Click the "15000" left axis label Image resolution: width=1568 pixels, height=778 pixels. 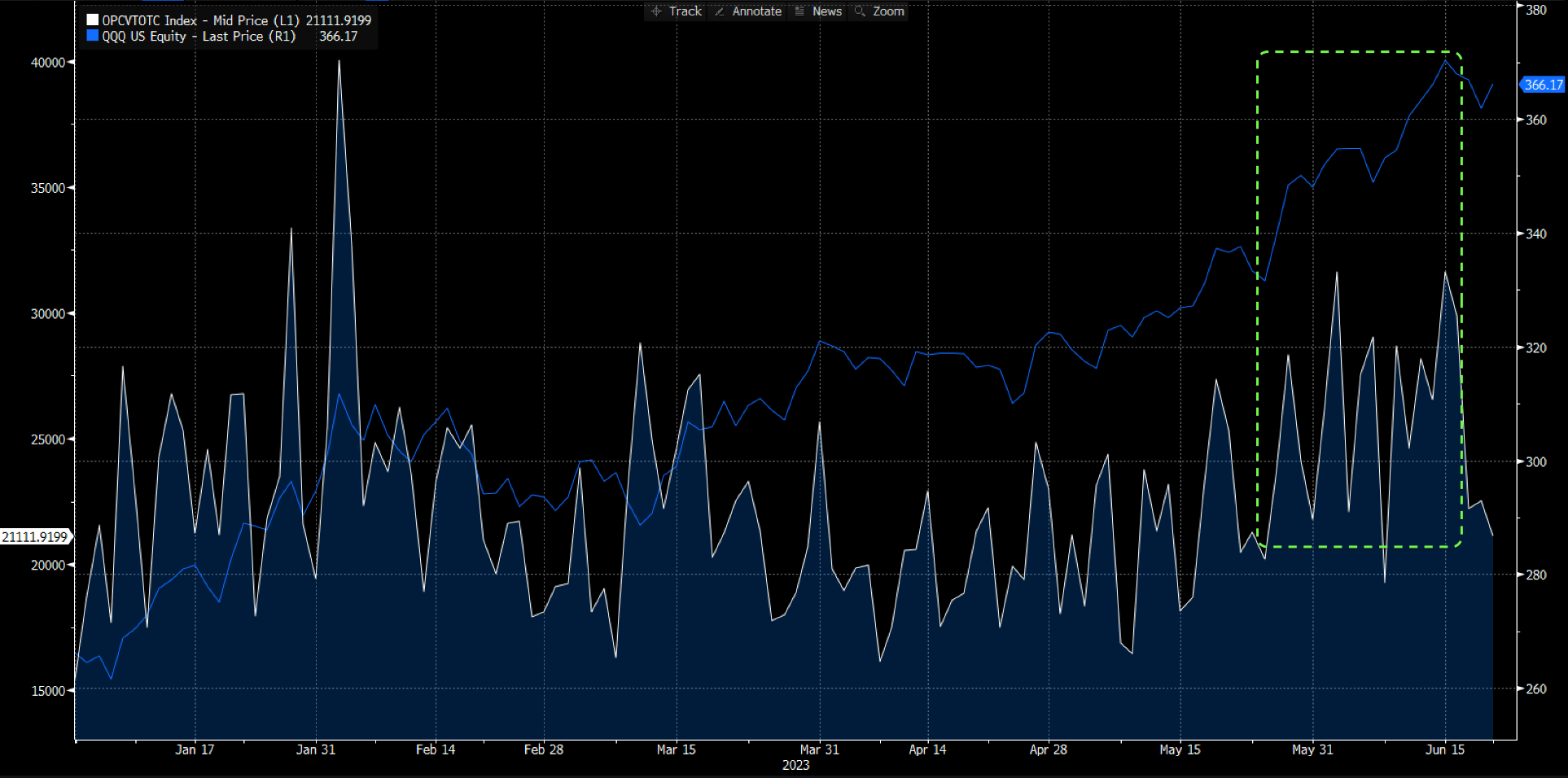(x=48, y=691)
